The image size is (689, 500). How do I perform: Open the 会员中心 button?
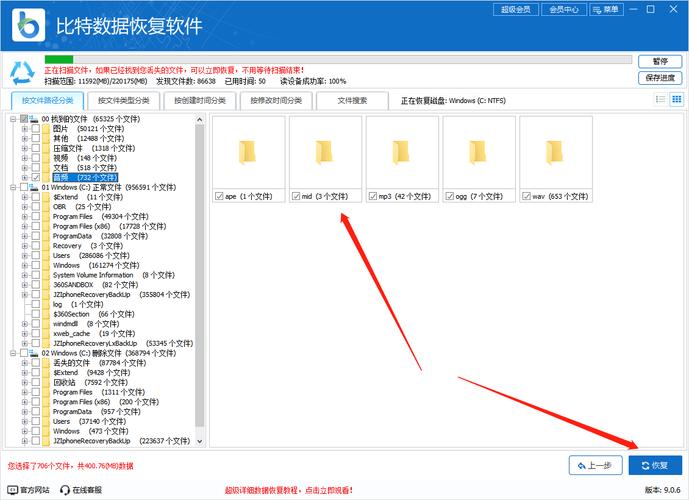564,9
